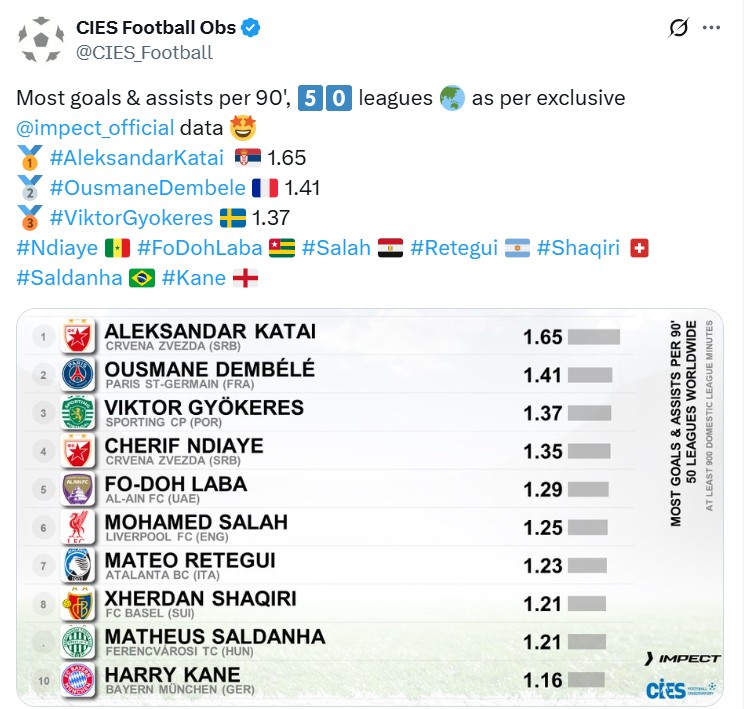The height and width of the screenshot is (709, 745).
Task: Click the blue verified badge icon
Action: (x=251, y=28)
